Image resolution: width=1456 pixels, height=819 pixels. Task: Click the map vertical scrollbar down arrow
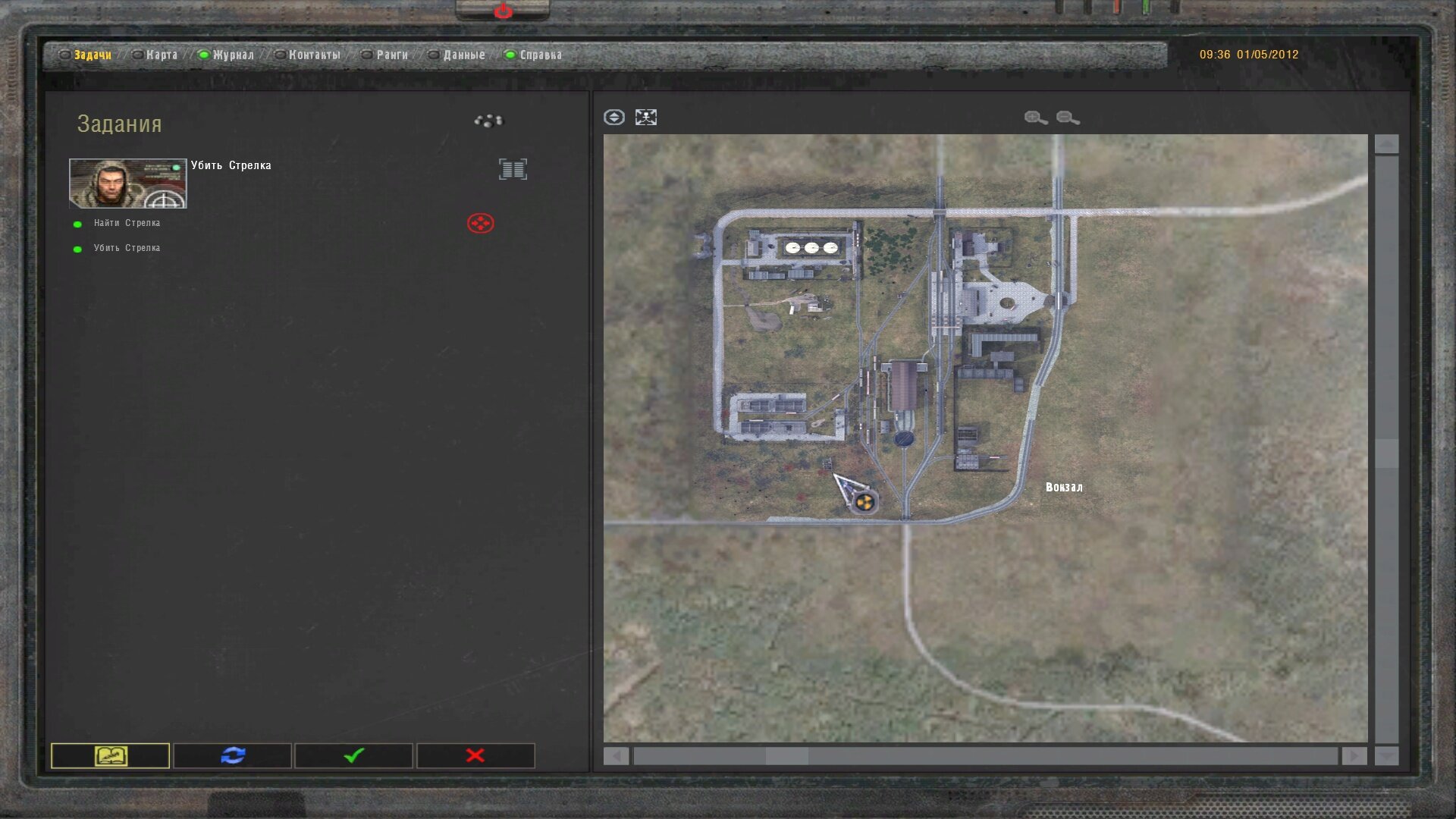pyautogui.click(x=1386, y=755)
